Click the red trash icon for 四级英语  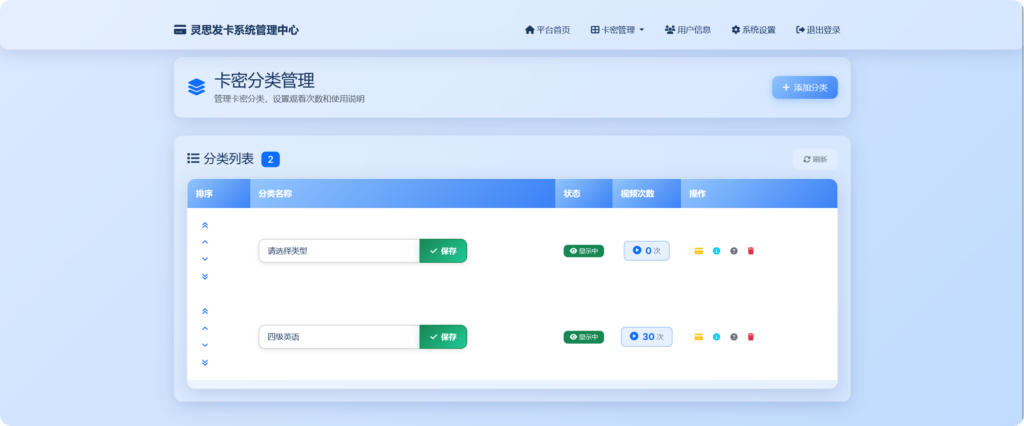(x=750, y=337)
